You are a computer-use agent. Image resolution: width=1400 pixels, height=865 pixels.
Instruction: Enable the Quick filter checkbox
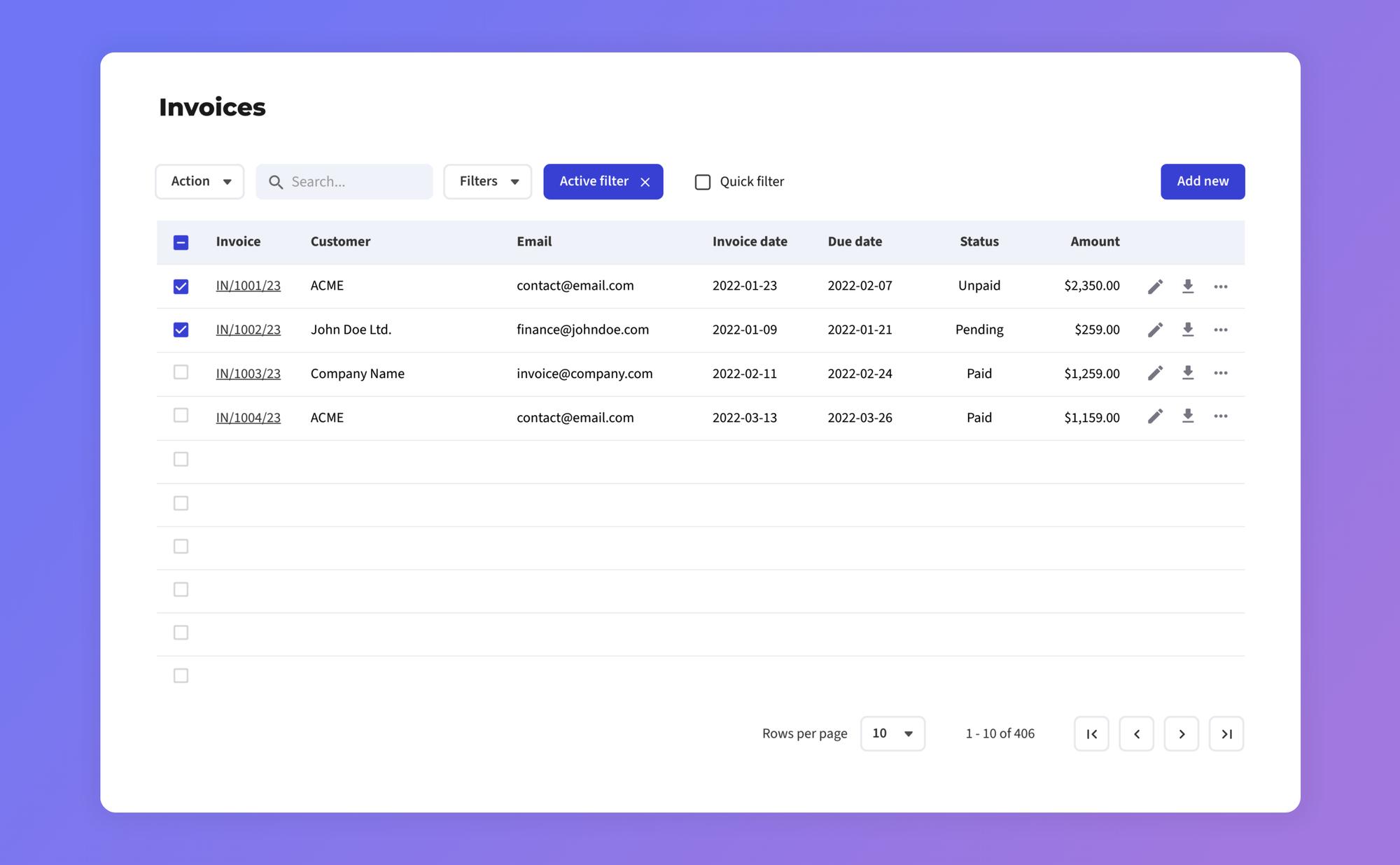(702, 181)
